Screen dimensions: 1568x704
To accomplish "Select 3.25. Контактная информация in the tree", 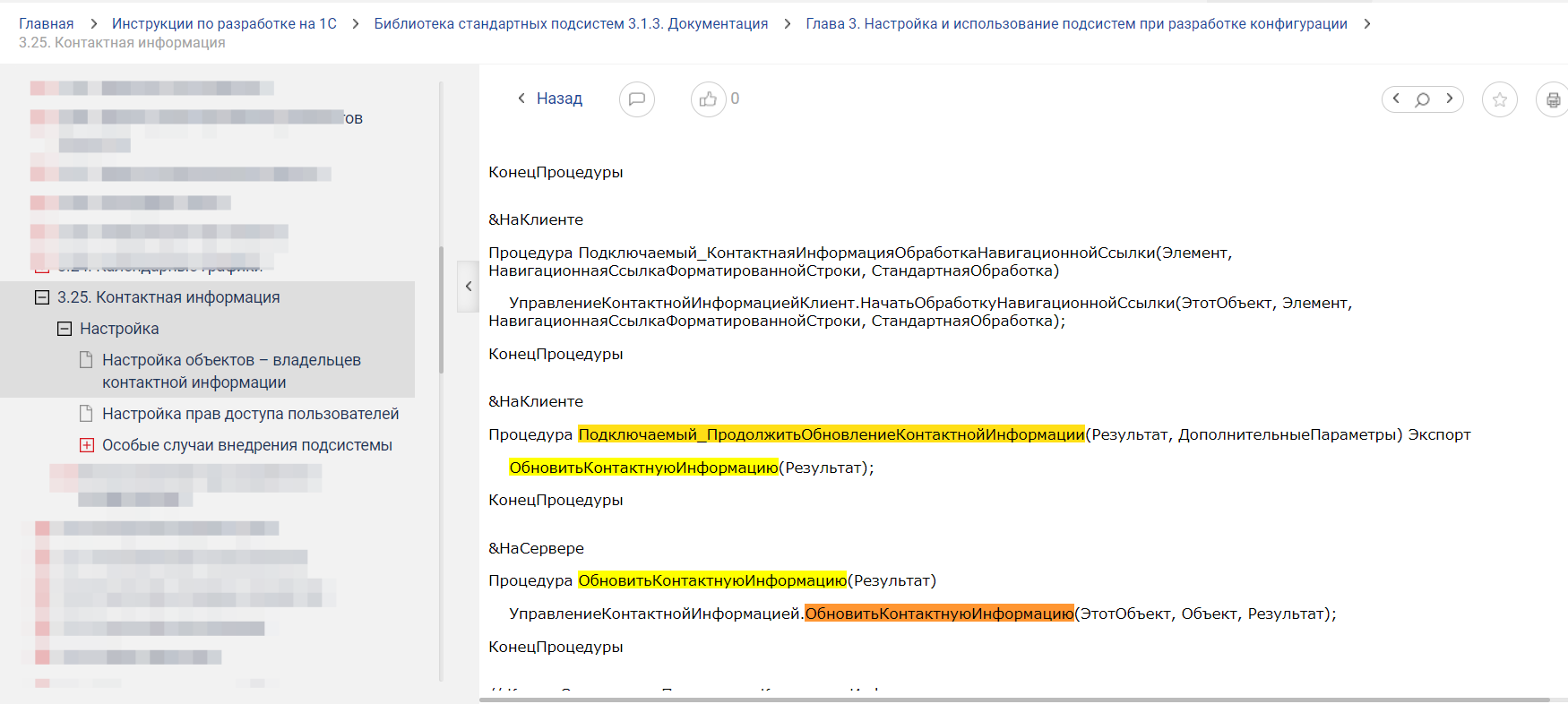I will (x=168, y=297).
